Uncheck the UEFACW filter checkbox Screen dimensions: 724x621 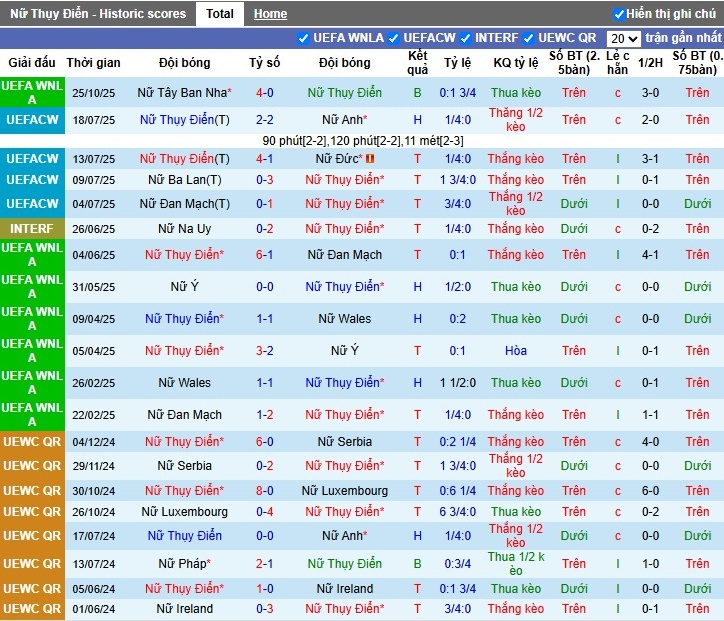pyautogui.click(x=394, y=38)
